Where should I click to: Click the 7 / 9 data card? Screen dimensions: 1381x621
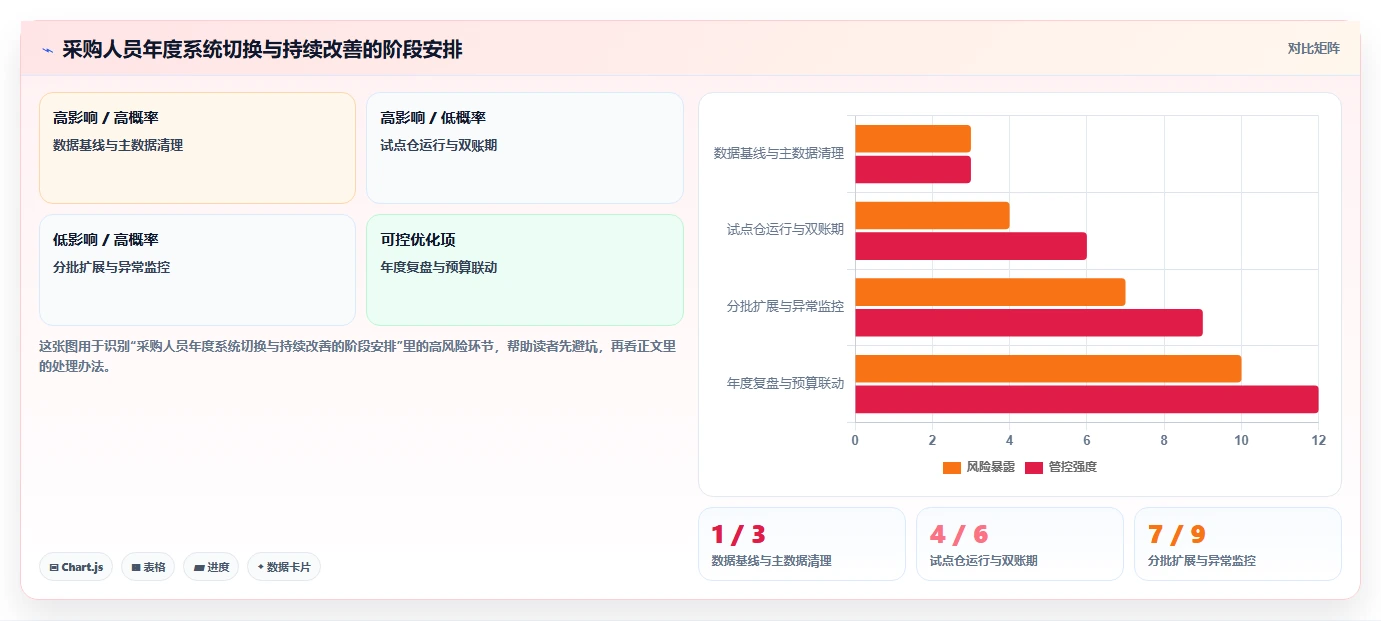1238,544
